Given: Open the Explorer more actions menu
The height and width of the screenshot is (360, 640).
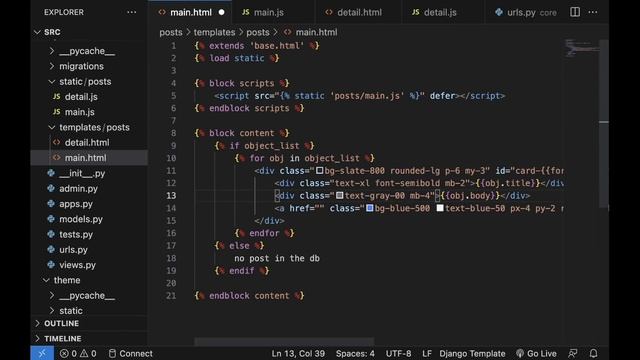Looking at the screenshot, I should pos(131,12).
